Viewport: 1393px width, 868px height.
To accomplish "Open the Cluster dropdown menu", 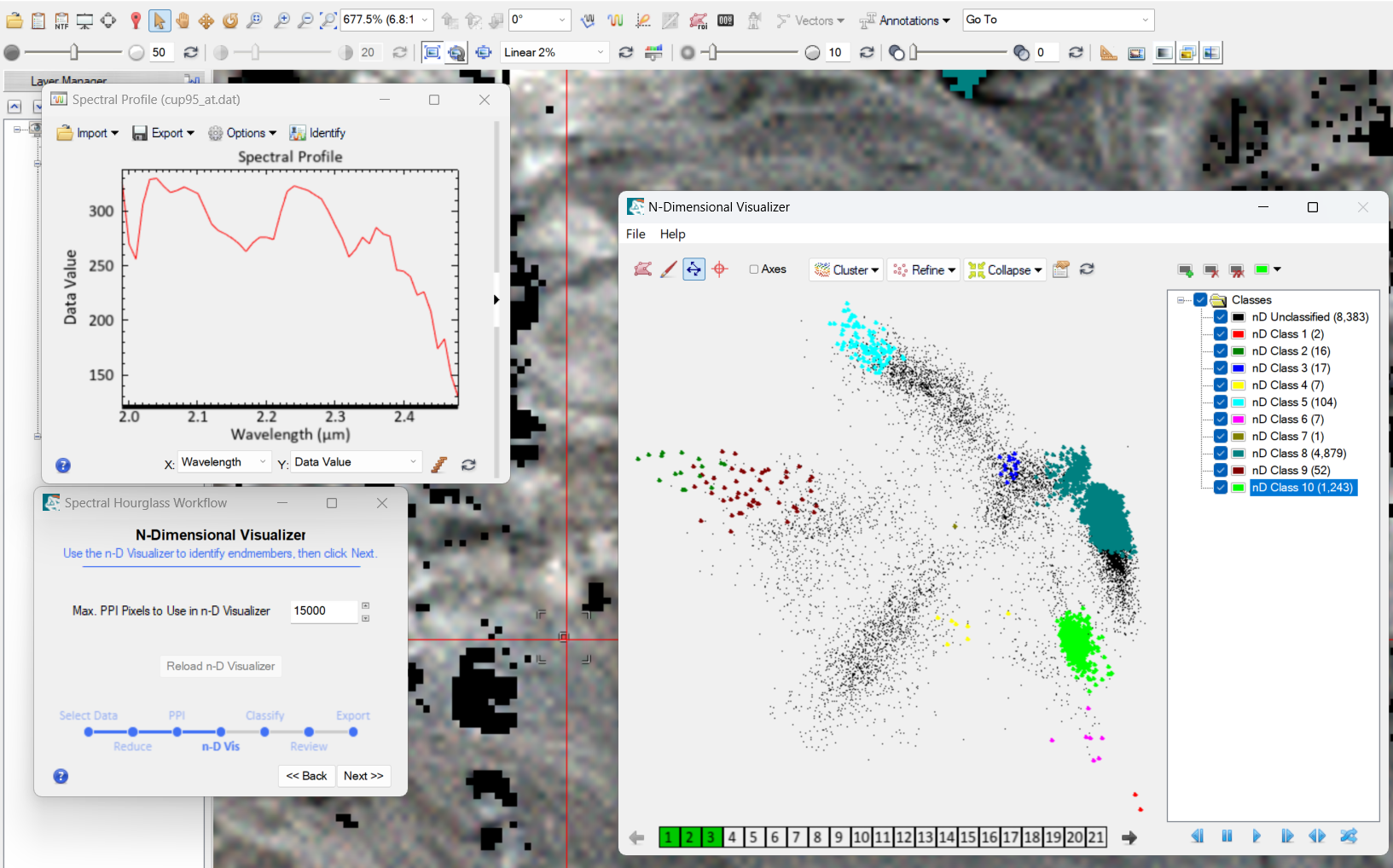I will (846, 269).
